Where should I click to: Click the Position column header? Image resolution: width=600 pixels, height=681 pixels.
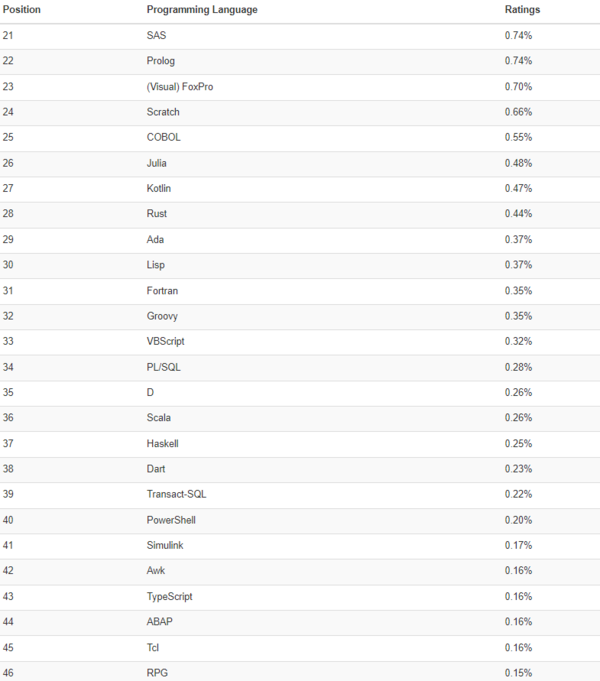[x=21, y=9]
